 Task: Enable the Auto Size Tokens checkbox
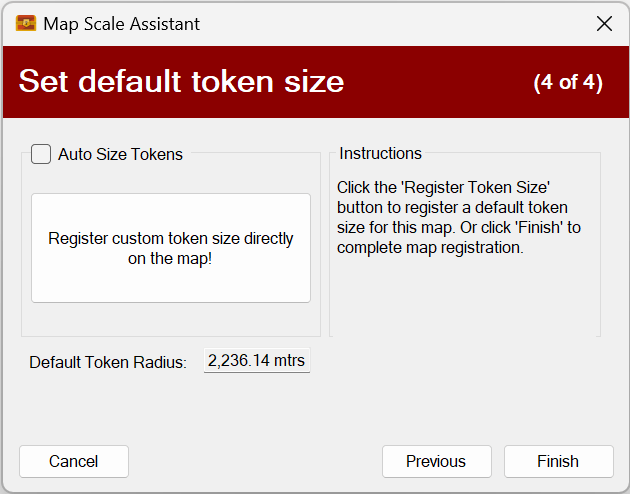41,154
